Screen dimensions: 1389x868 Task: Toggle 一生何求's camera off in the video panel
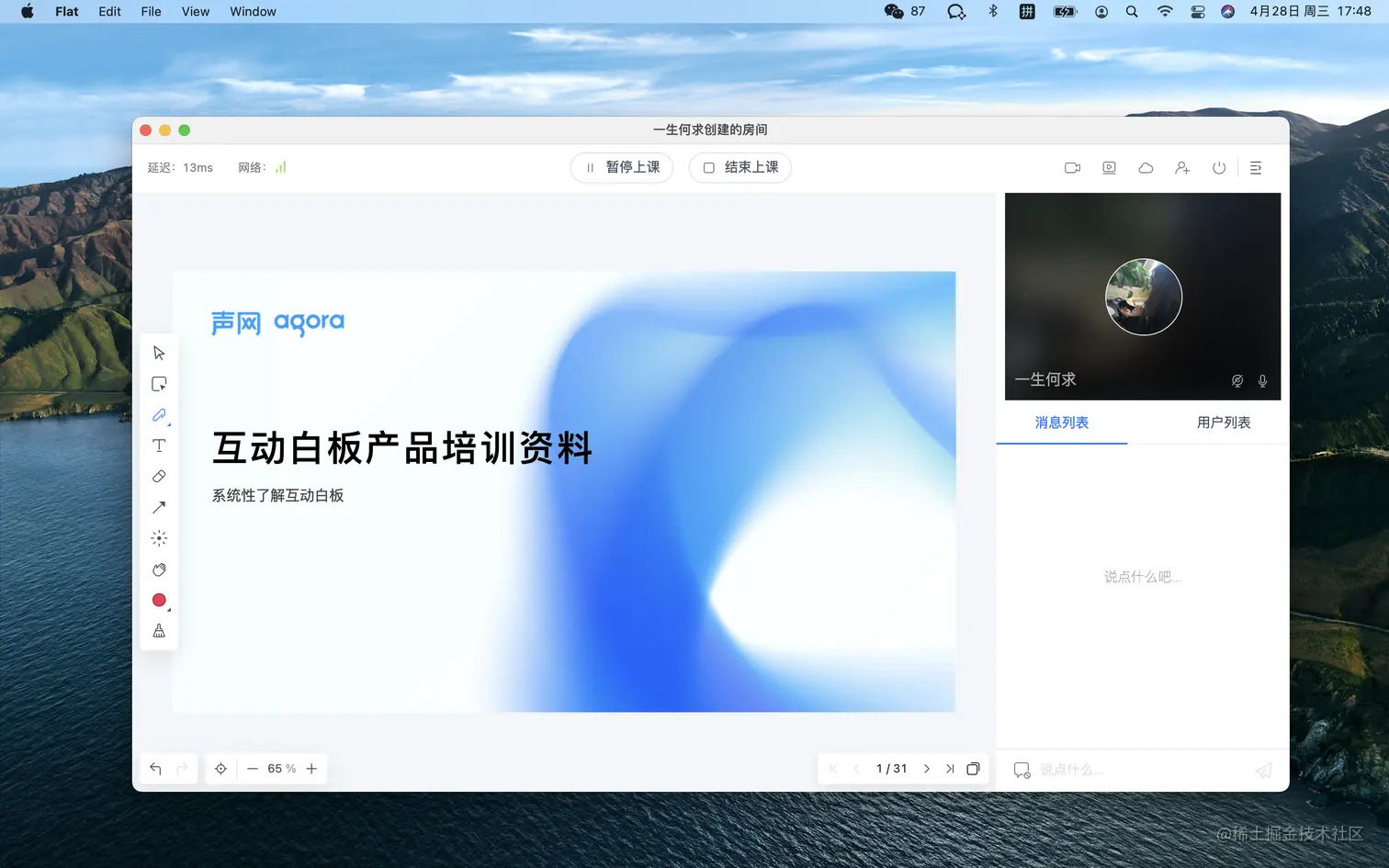click(x=1237, y=379)
